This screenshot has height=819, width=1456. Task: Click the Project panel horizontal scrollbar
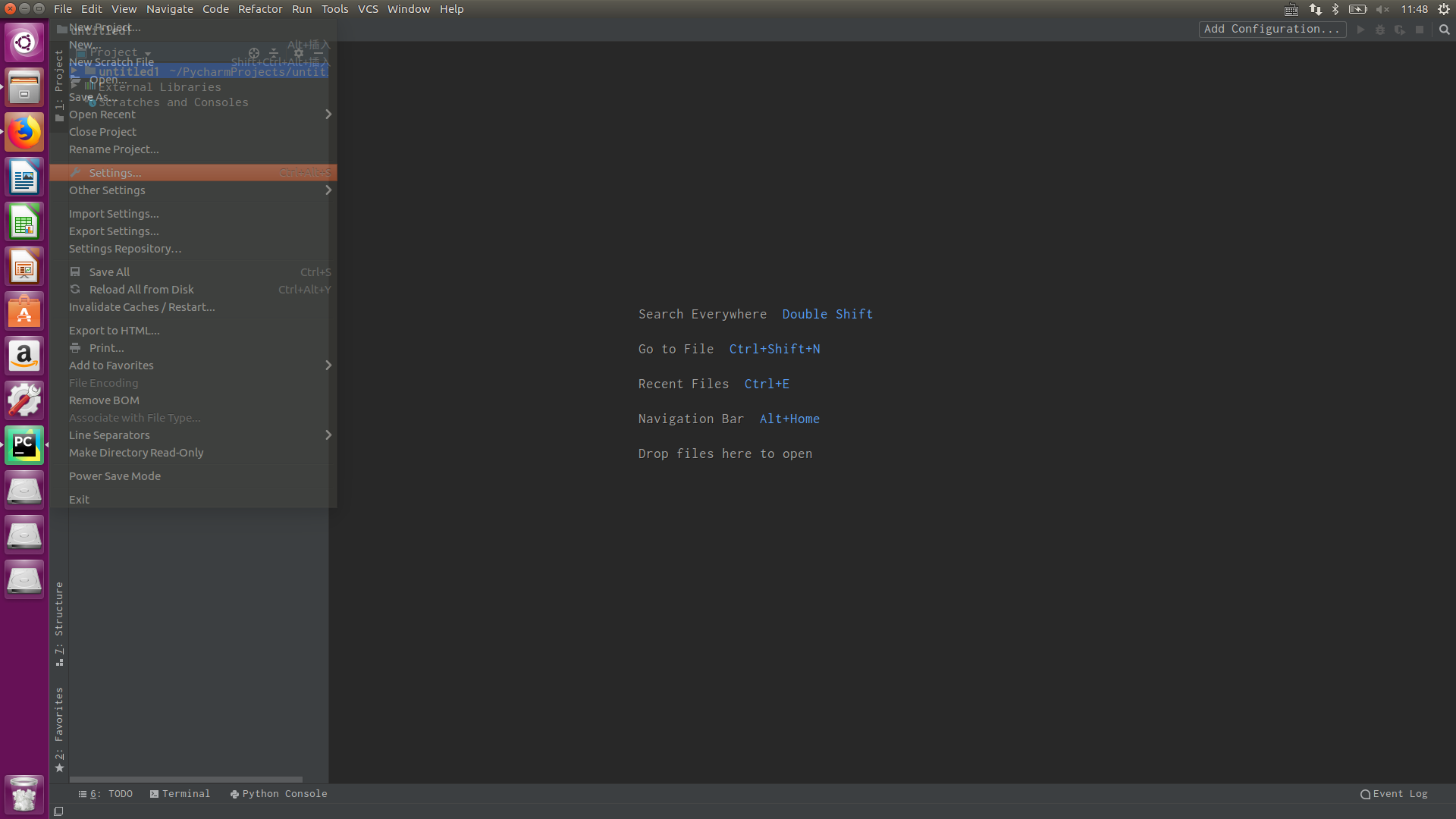[186, 779]
